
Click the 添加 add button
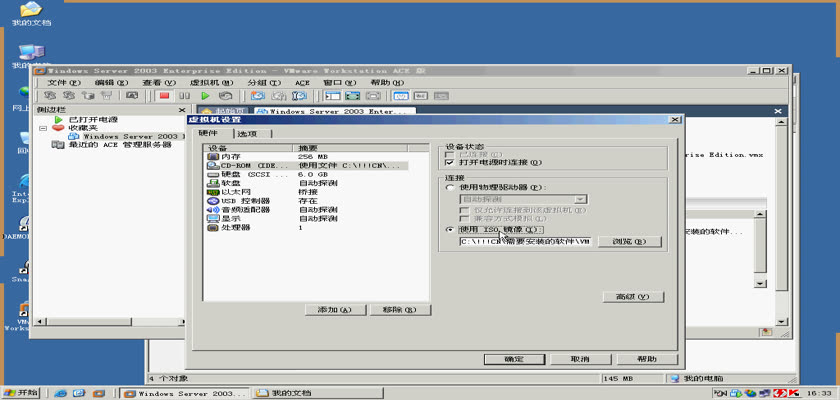[x=335, y=310]
